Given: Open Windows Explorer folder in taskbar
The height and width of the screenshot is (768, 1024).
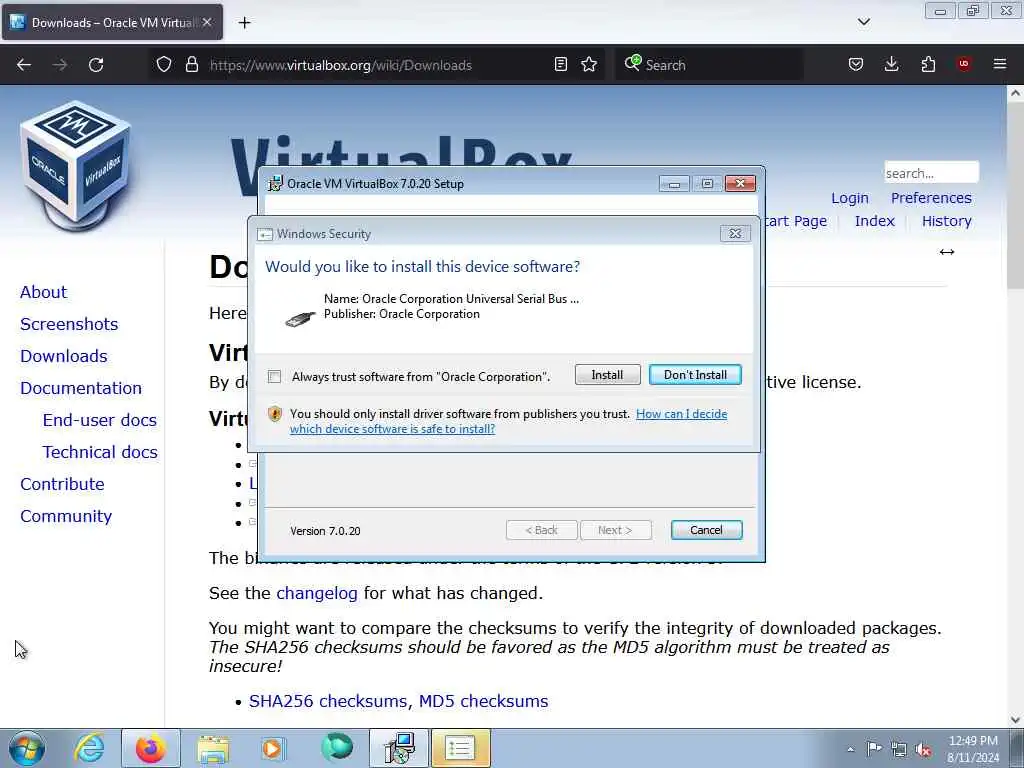Looking at the screenshot, I should point(213,748).
